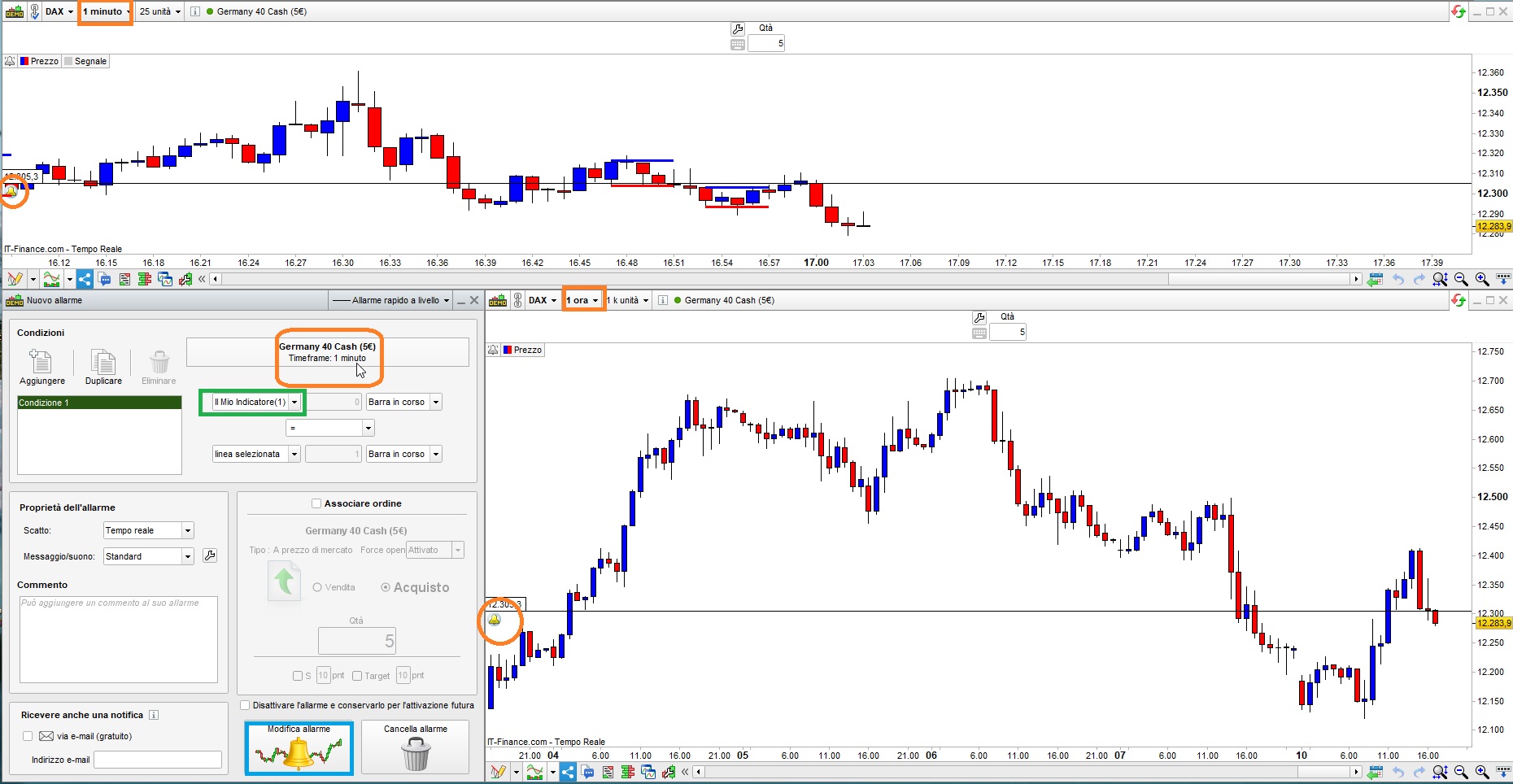The width and height of the screenshot is (1513, 784).
Task: Open chat bubble icon in 1-minute chart toolbar
Action: 105,279
